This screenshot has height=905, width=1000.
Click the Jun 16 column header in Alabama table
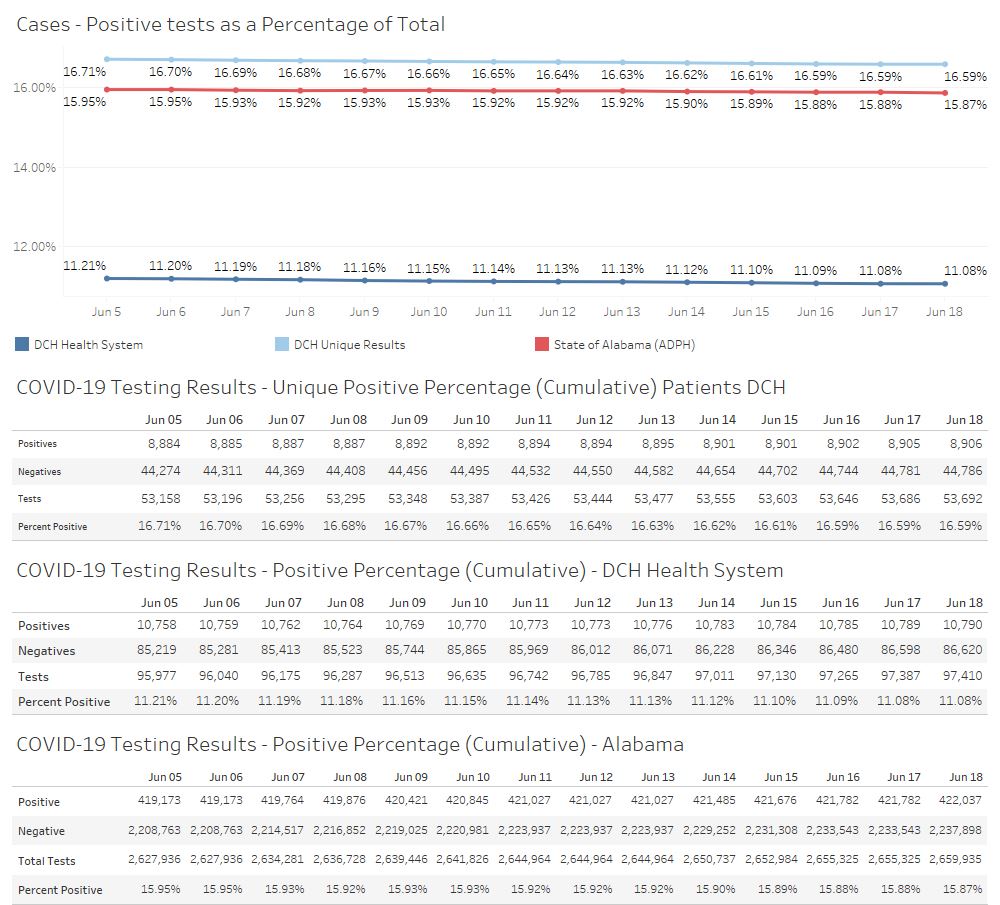(842, 777)
